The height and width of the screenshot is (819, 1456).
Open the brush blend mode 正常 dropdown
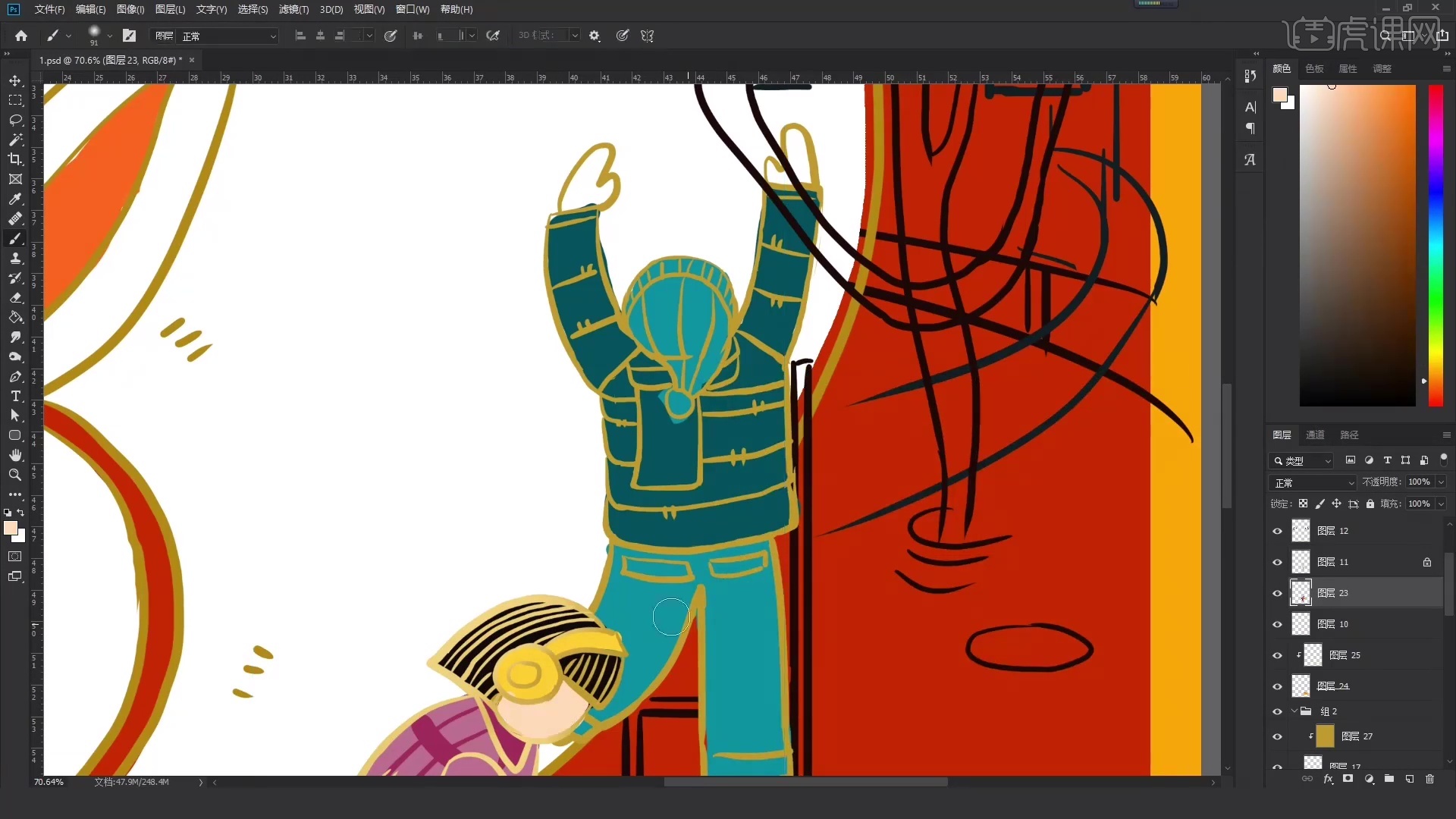[x=229, y=36]
